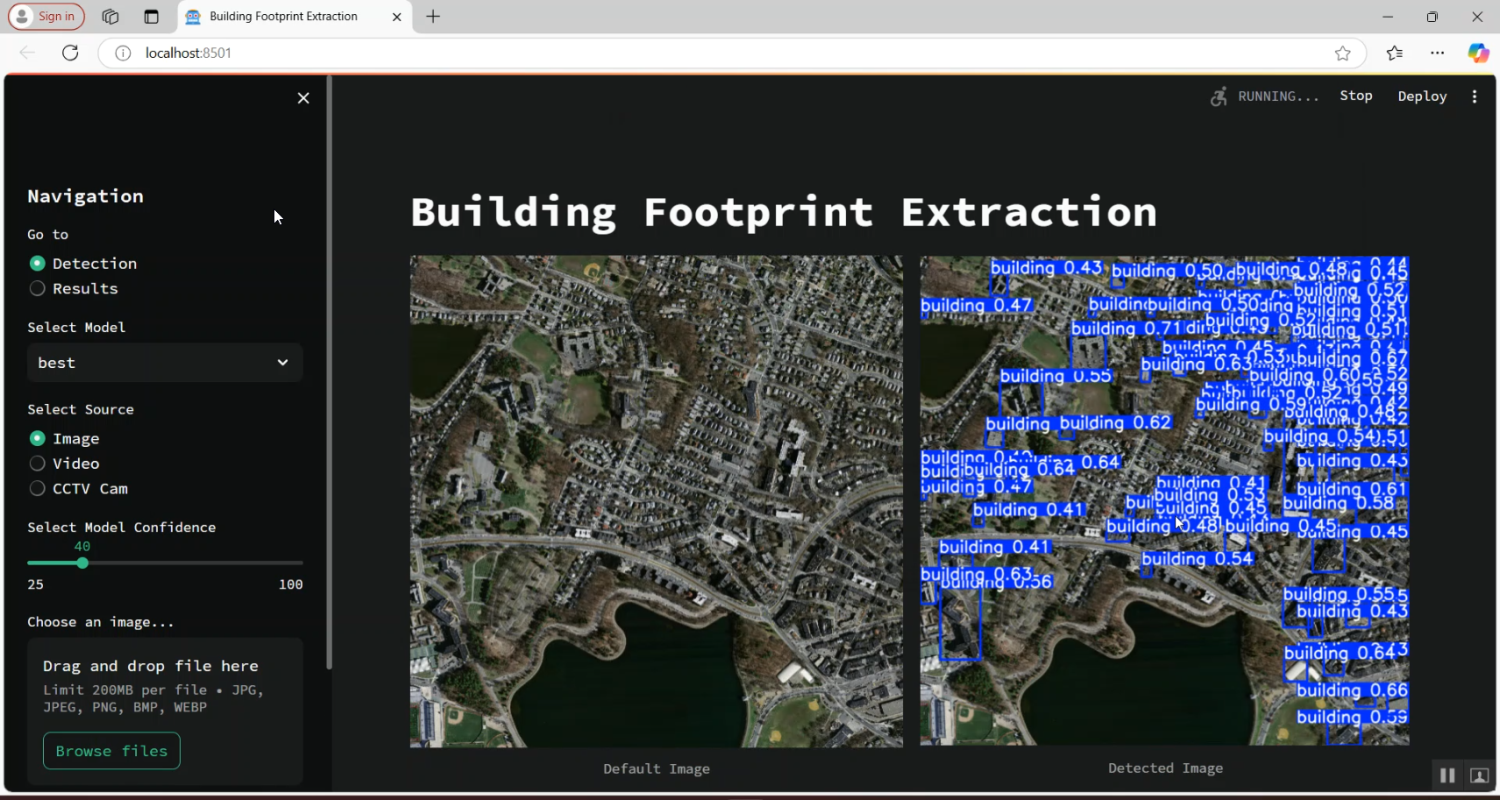
Task: Switch to the Building Footprint Extraction tab
Action: coord(283,16)
